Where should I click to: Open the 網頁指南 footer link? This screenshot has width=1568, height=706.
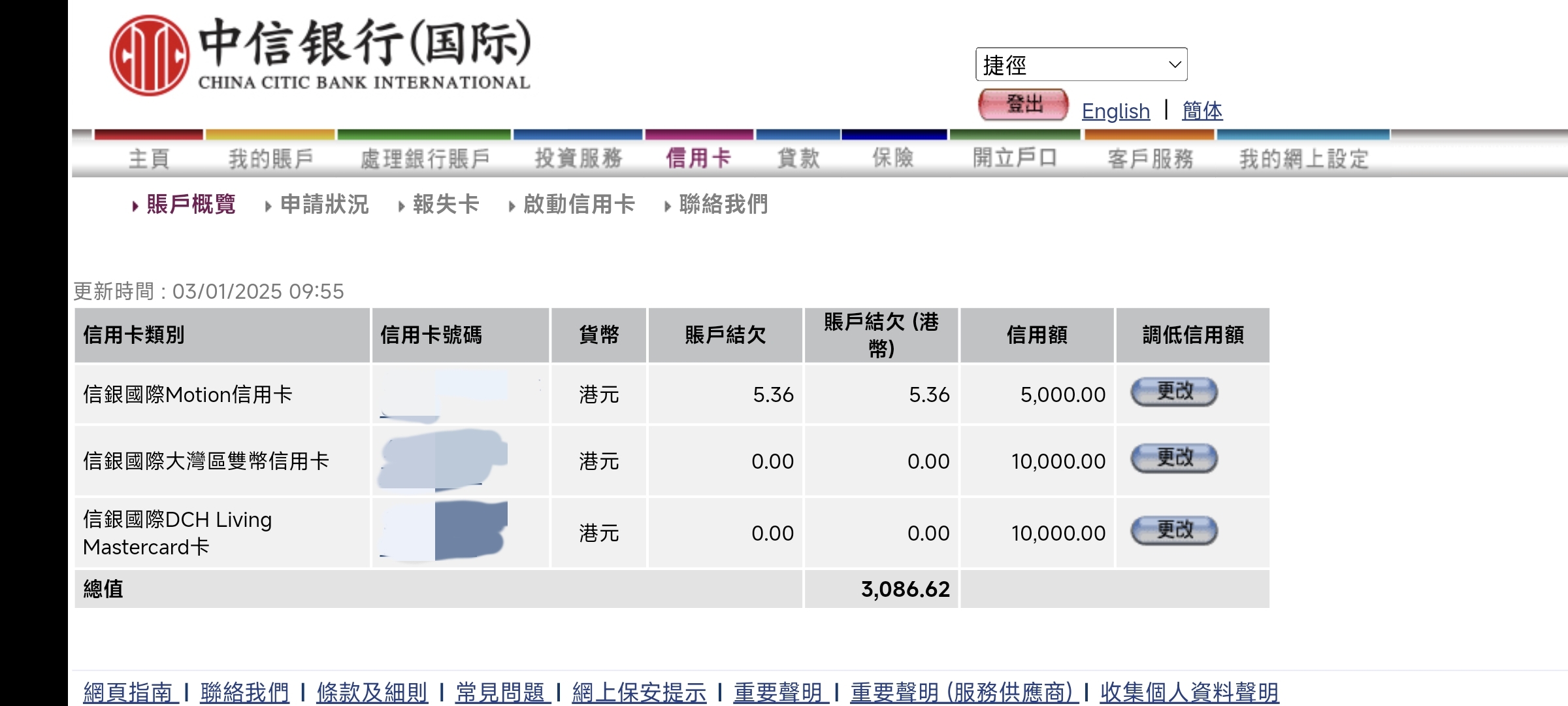click(x=131, y=692)
